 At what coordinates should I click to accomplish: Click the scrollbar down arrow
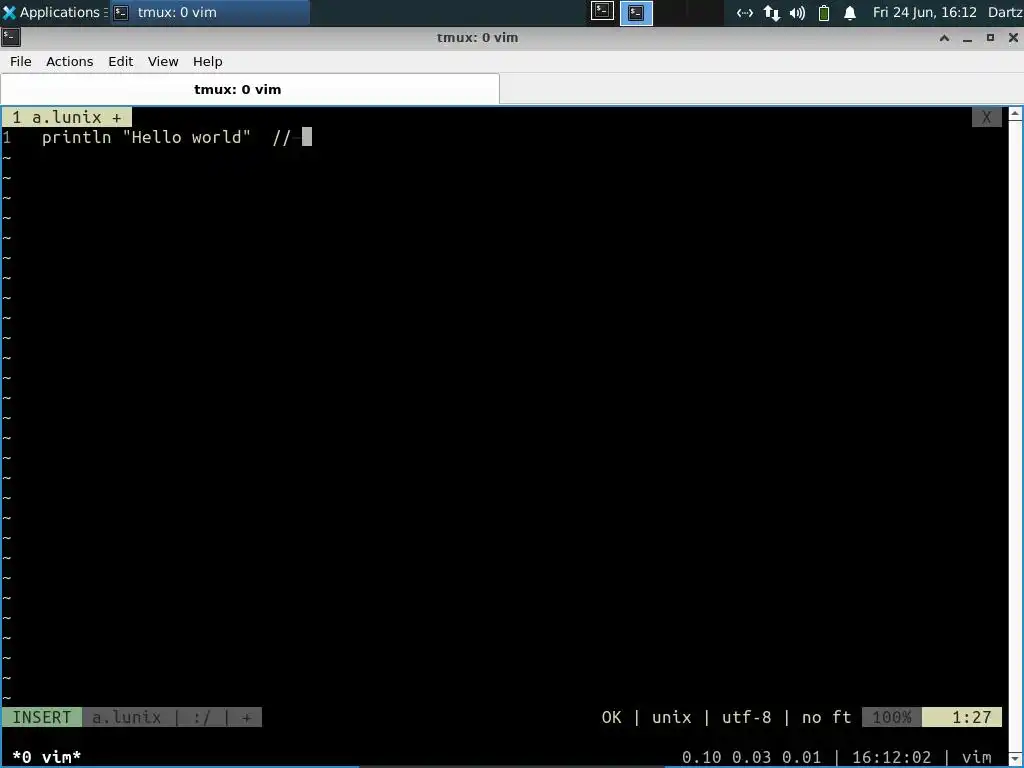(x=1016, y=759)
